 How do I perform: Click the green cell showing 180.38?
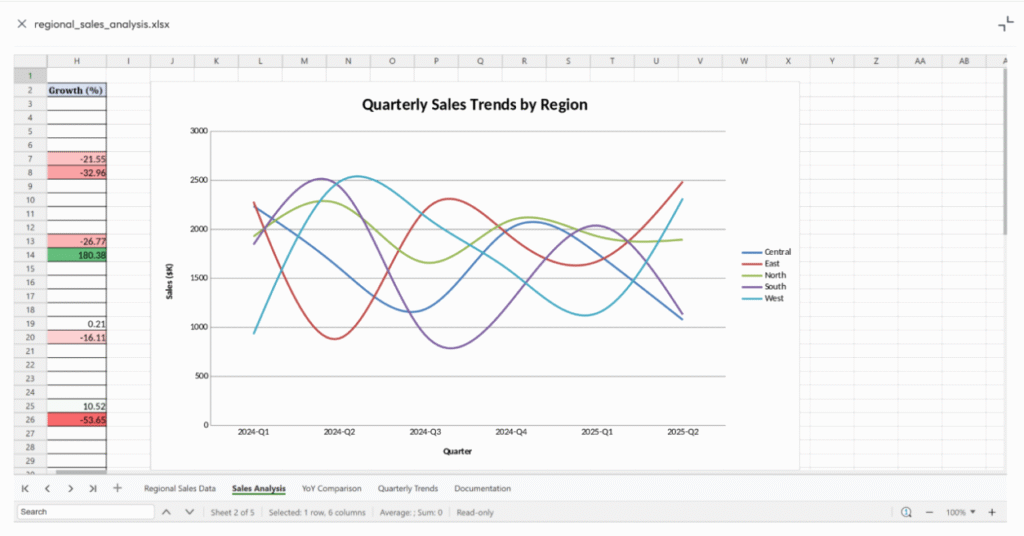tap(77, 255)
